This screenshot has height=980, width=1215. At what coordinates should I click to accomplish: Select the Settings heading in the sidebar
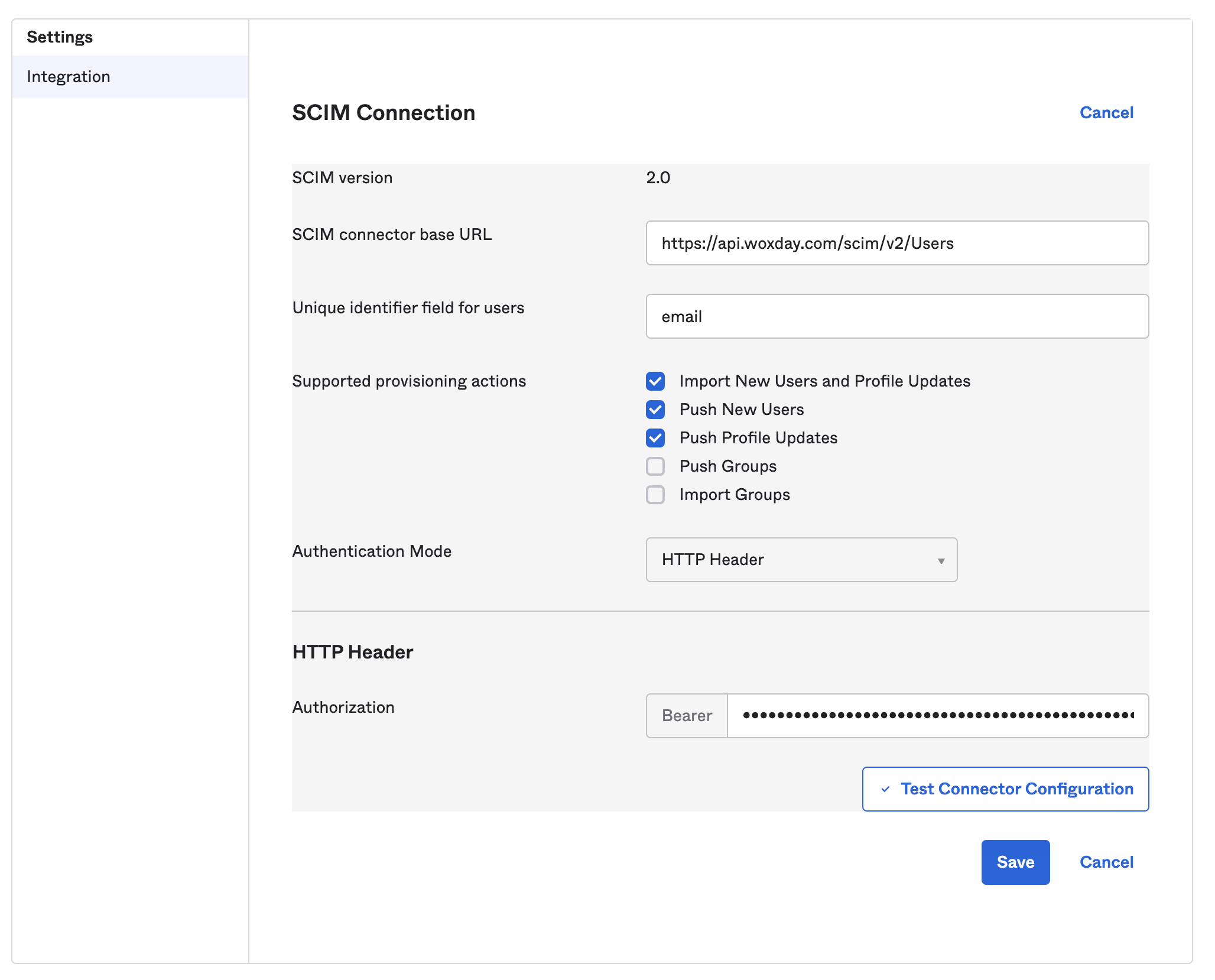point(60,37)
